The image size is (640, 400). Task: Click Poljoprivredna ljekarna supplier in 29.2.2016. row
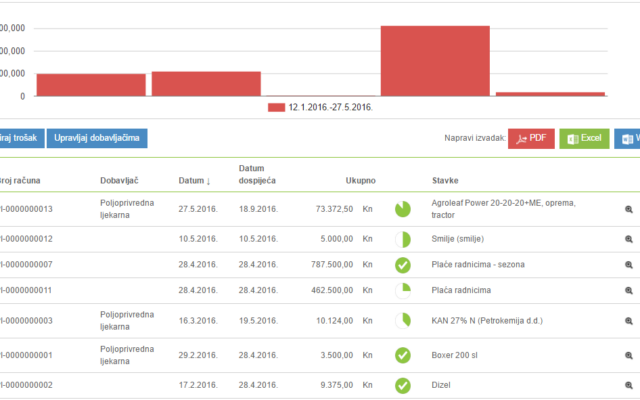point(127,355)
